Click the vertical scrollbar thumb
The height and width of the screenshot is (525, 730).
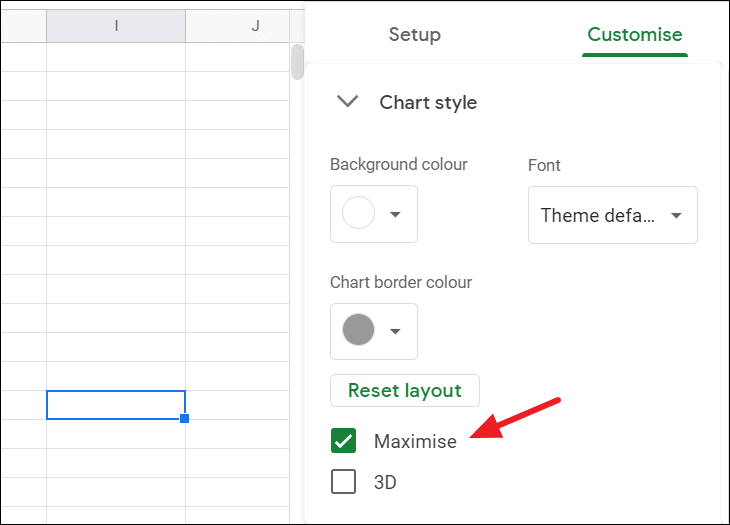point(297,62)
